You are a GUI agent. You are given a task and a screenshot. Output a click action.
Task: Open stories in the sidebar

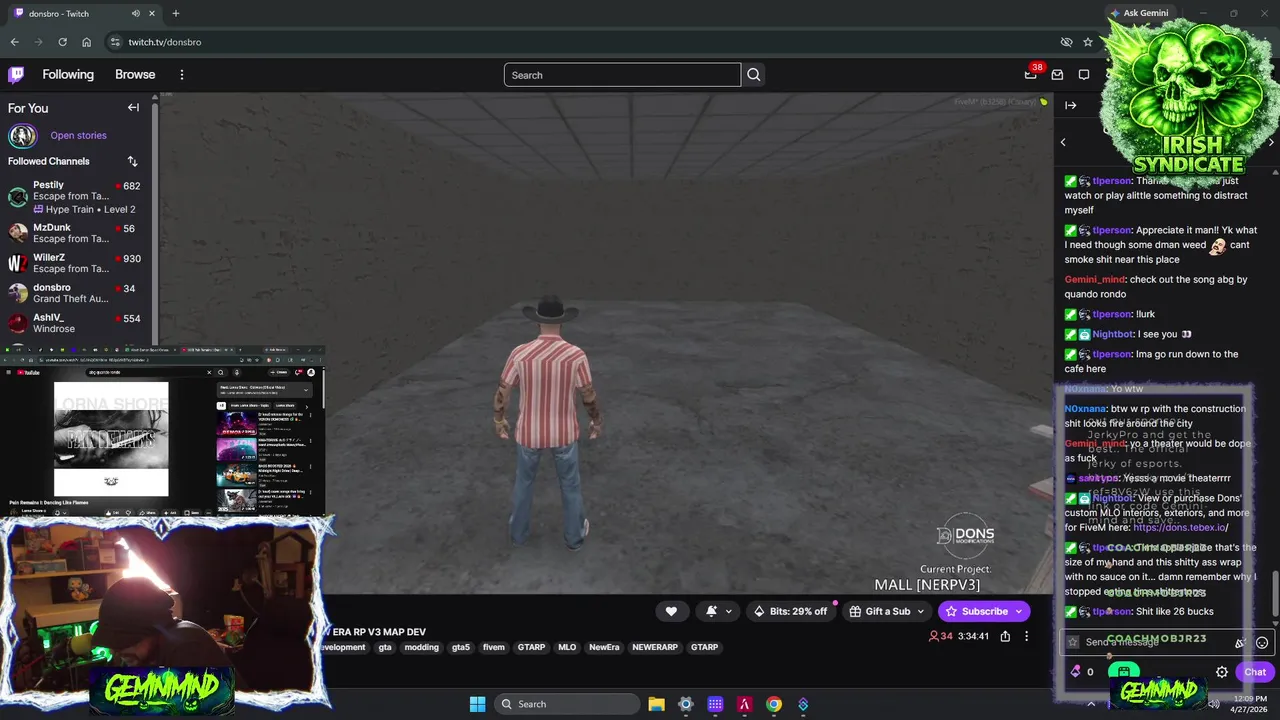click(78, 135)
